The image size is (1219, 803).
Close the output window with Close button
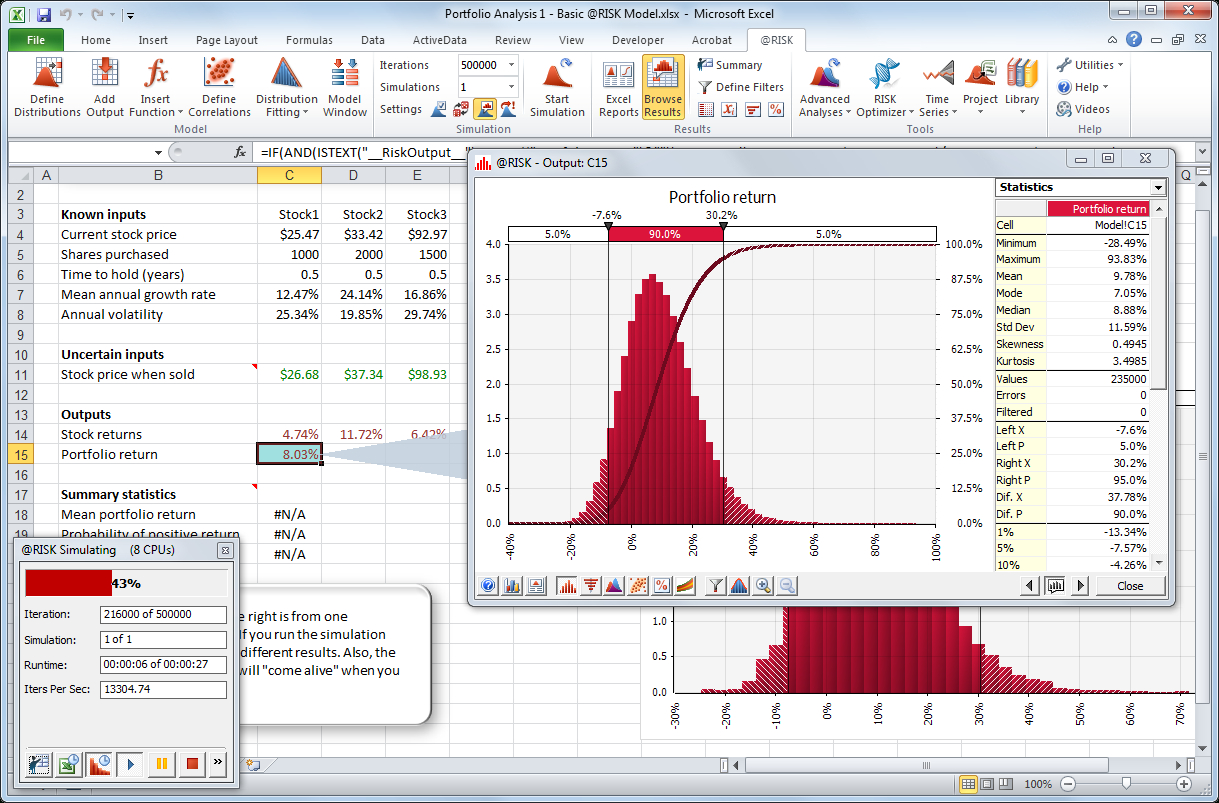point(1130,586)
